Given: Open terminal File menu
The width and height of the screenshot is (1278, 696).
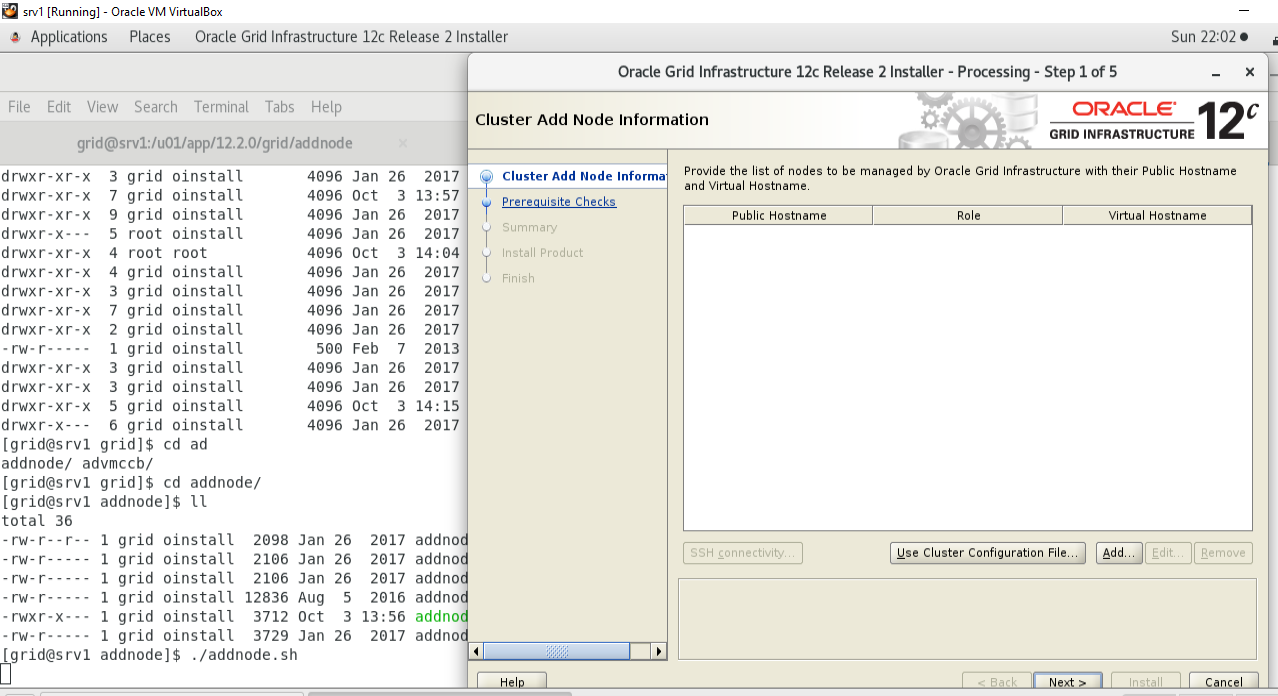Looking at the screenshot, I should tap(19, 107).
